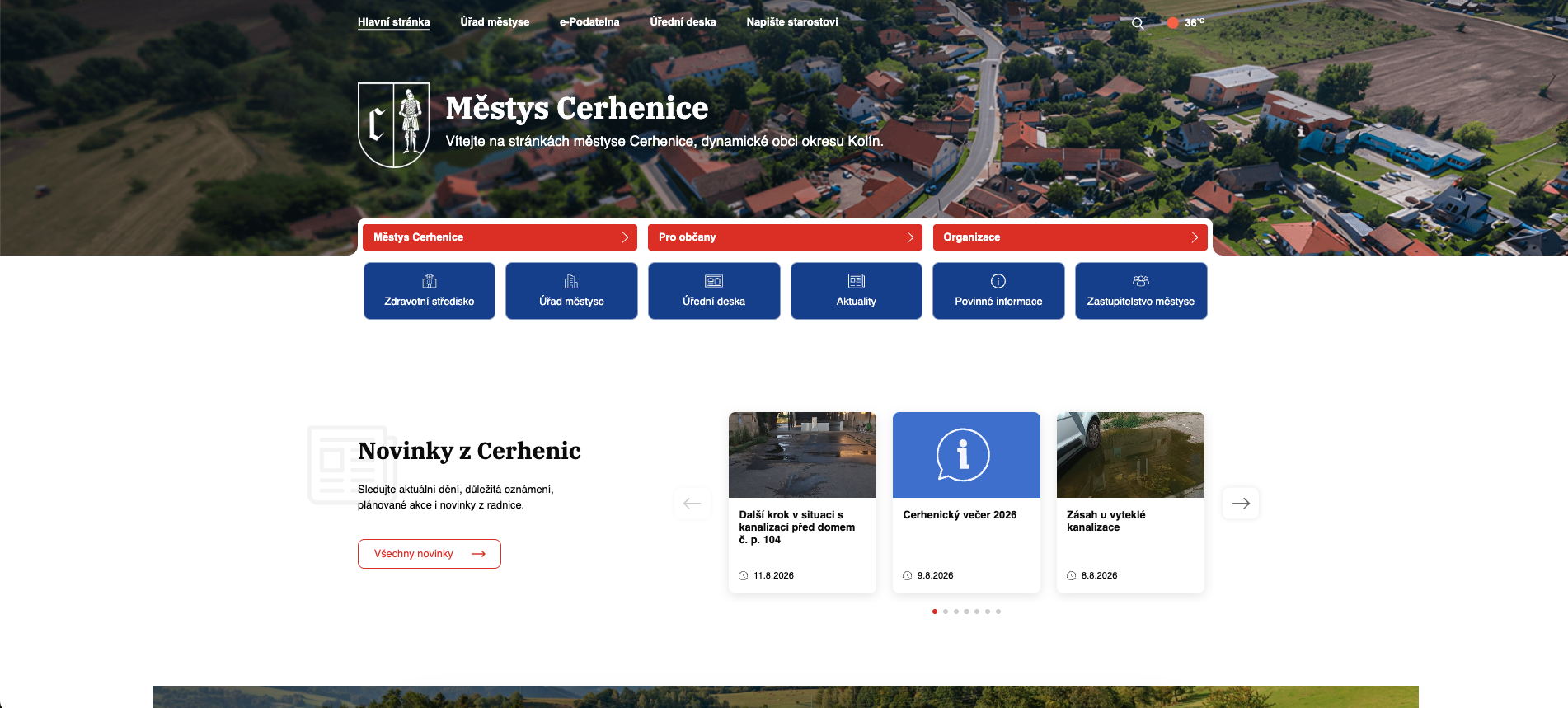Click the puddle by car photo thumbnail
Viewport: 1568px width, 708px height.
[1130, 455]
